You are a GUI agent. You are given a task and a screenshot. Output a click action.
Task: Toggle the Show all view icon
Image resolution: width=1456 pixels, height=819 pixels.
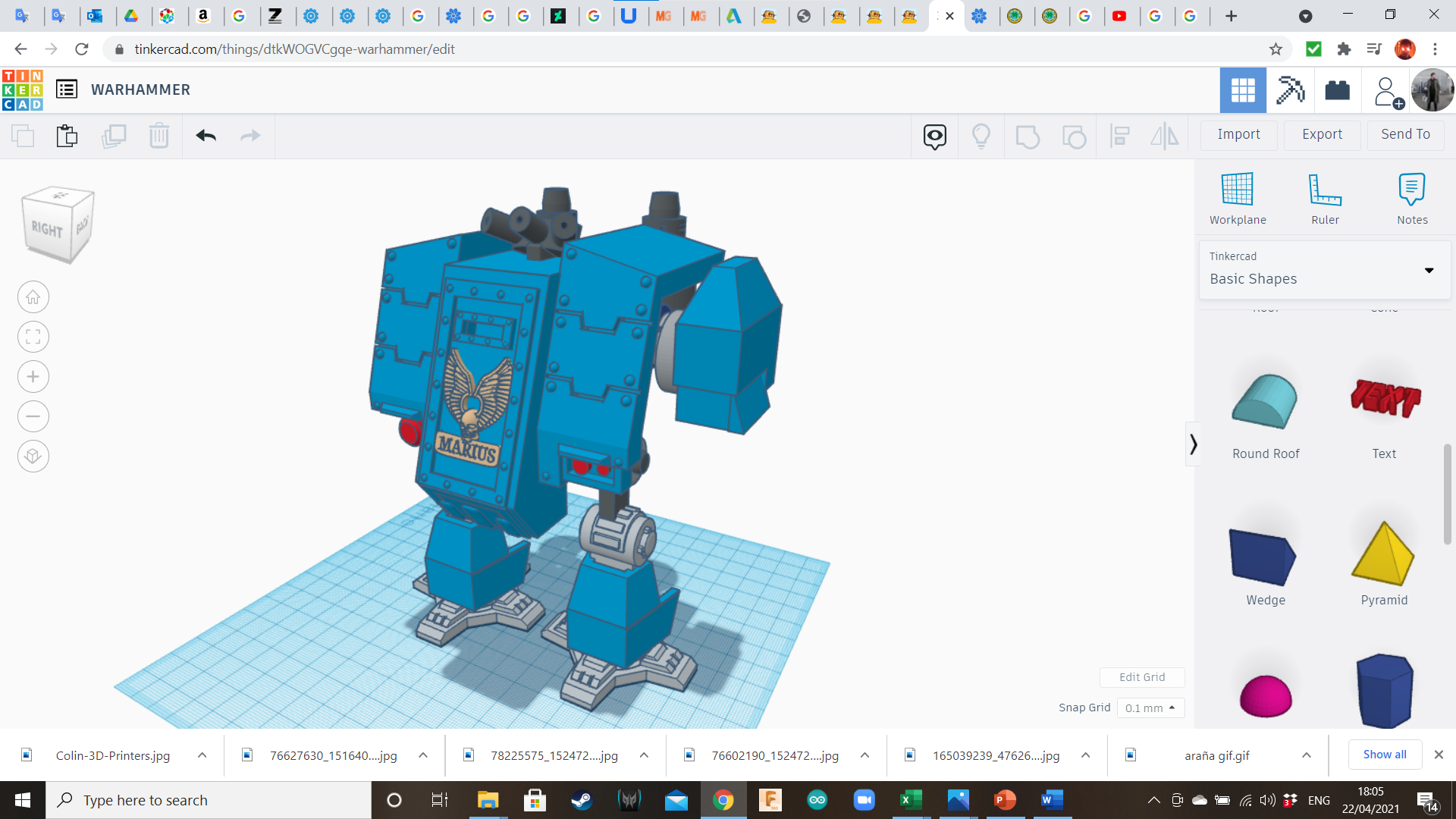click(x=934, y=136)
